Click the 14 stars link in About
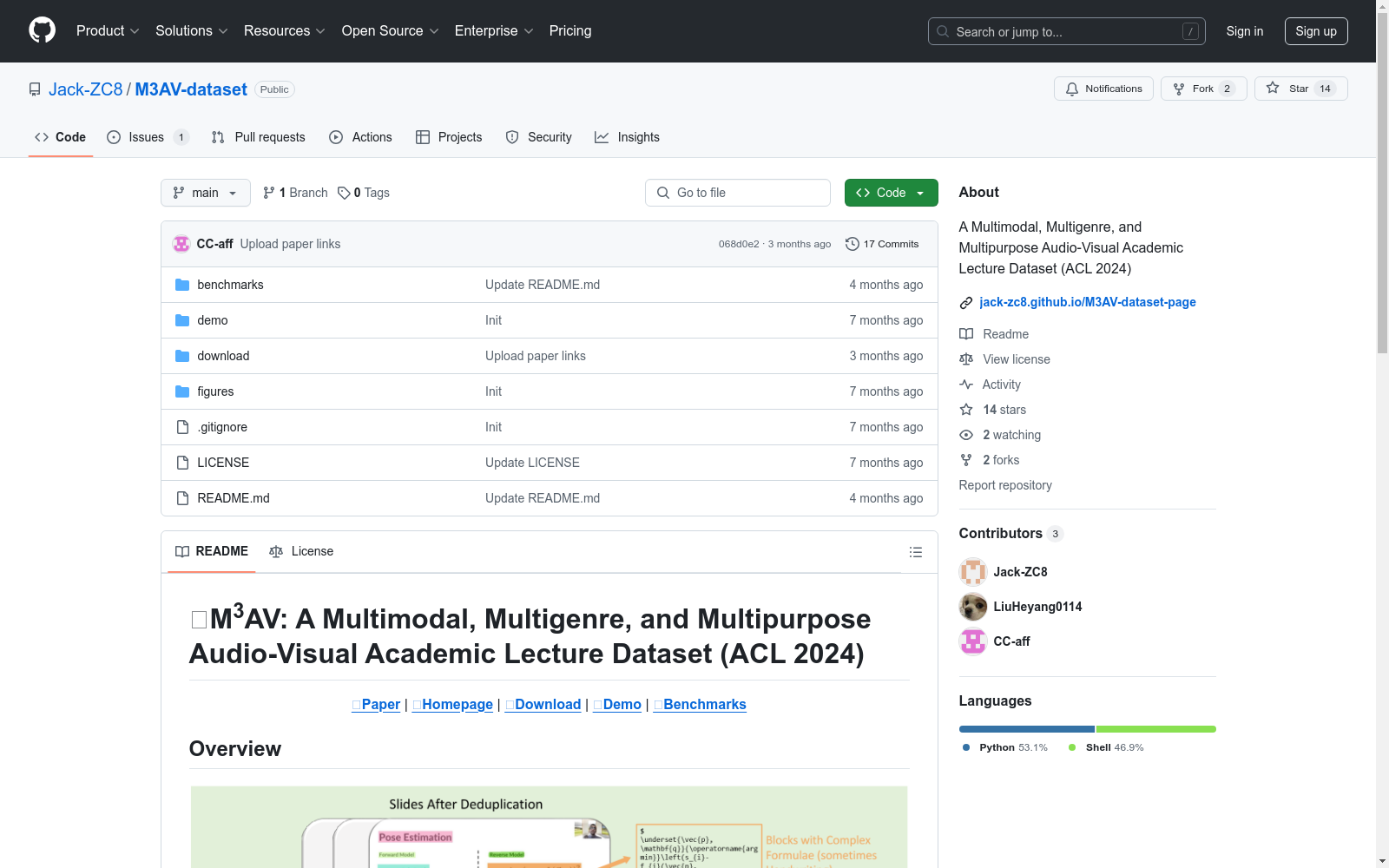This screenshot has height=868, width=1389. coord(1004,410)
